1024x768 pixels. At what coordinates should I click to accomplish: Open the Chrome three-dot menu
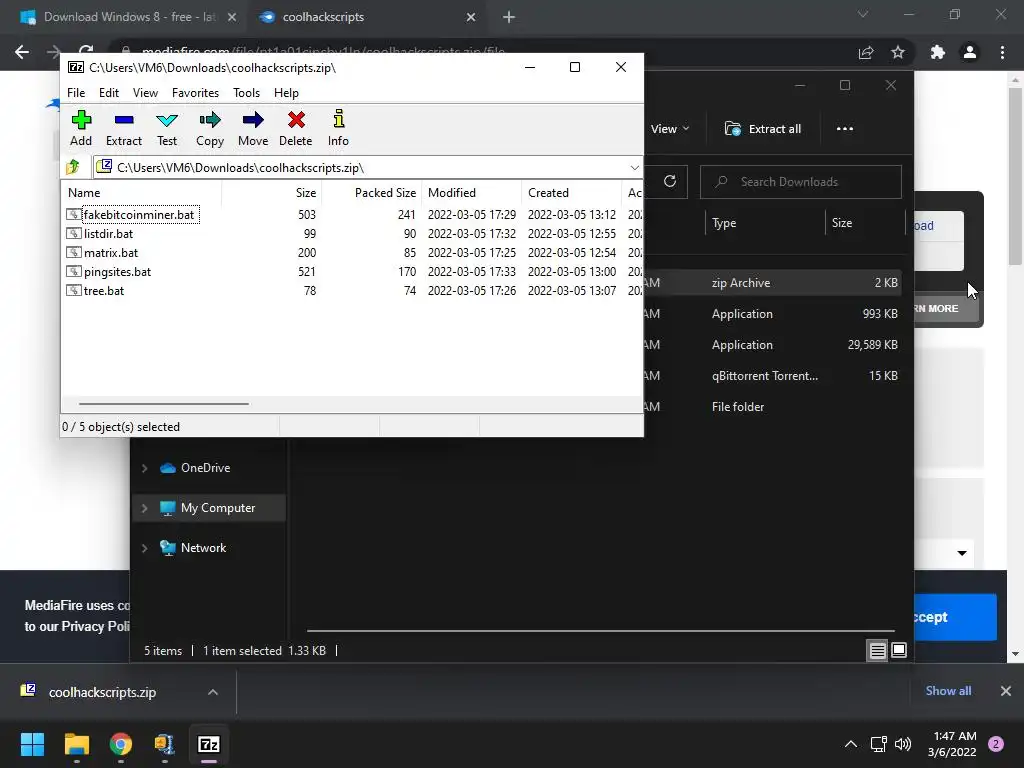pos(1002,53)
